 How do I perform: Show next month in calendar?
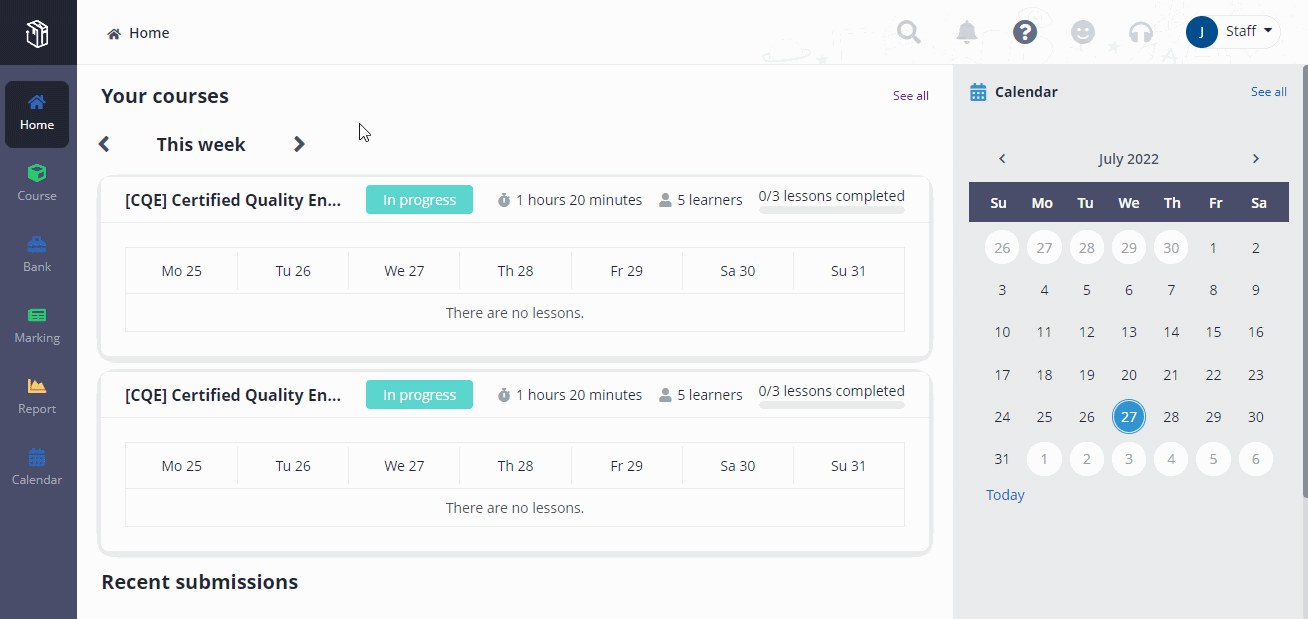coord(1256,159)
